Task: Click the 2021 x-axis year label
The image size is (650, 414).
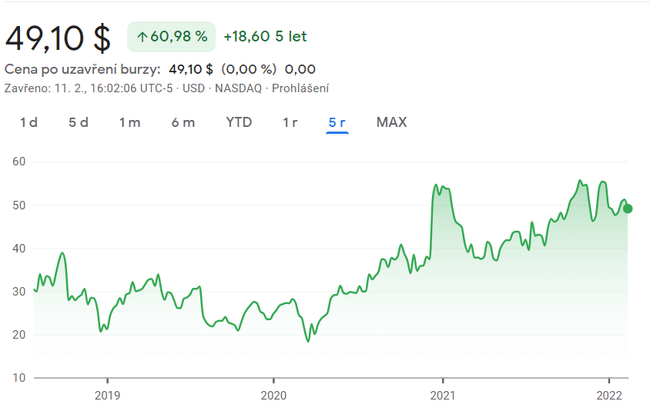Action: click(441, 395)
